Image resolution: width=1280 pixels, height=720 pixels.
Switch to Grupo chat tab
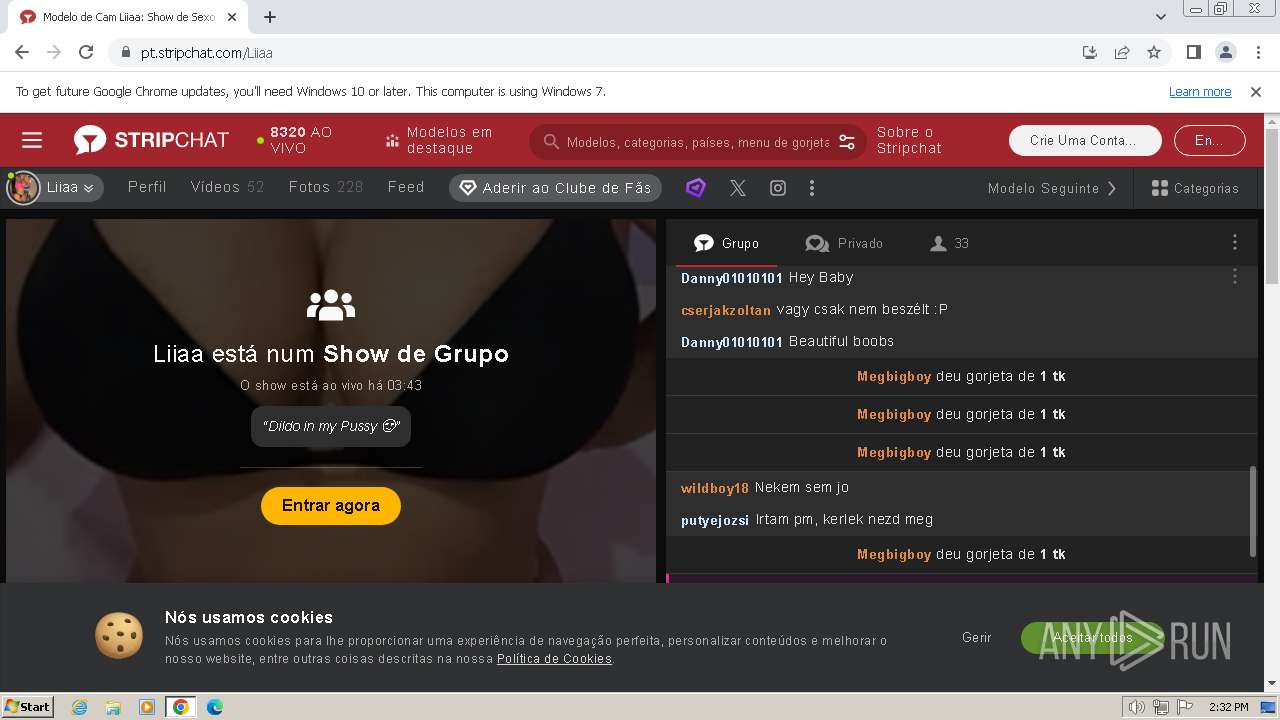(x=727, y=243)
